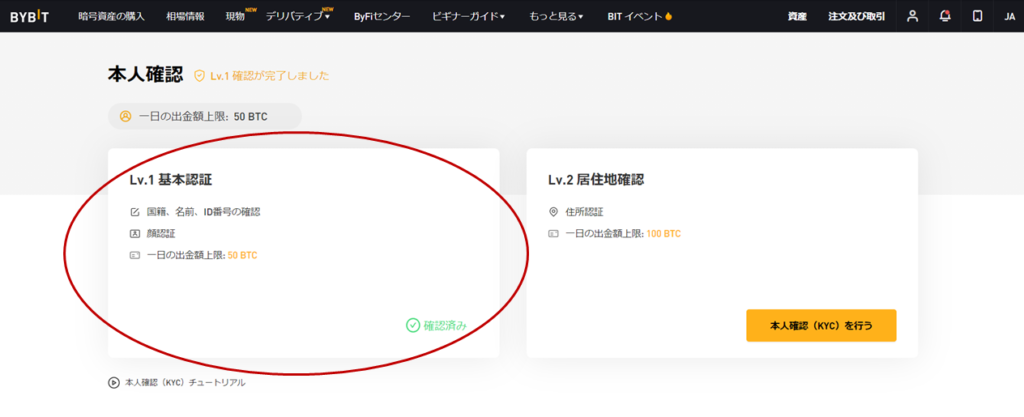Click the 本人確認 page title
This screenshot has height=417, width=1024.
coord(146,75)
